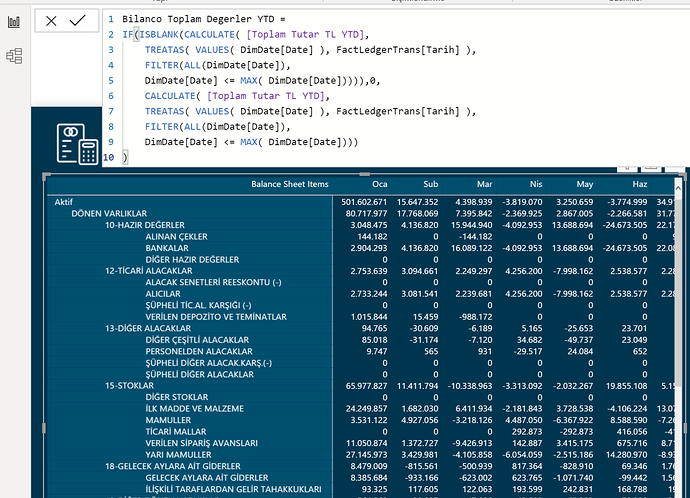Select the 'ŞÜPHELİ DİĞER ALACAK.KARŞ.(-)' row
Viewport: 690px width, 498px height.
tap(209, 363)
